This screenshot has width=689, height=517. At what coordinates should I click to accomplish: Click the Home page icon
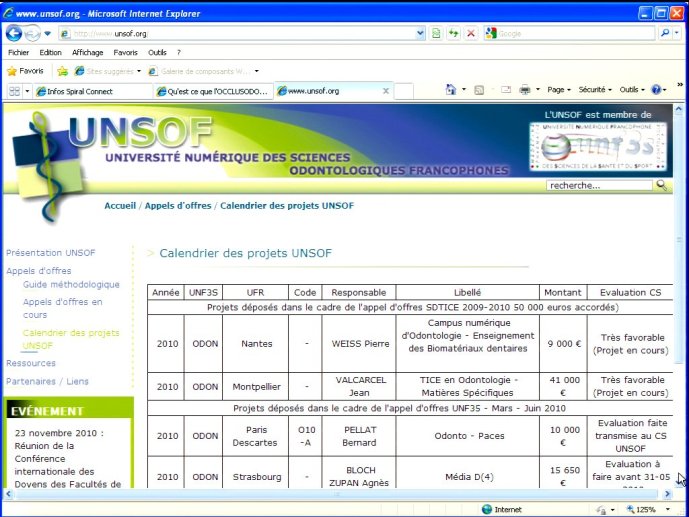point(451,90)
